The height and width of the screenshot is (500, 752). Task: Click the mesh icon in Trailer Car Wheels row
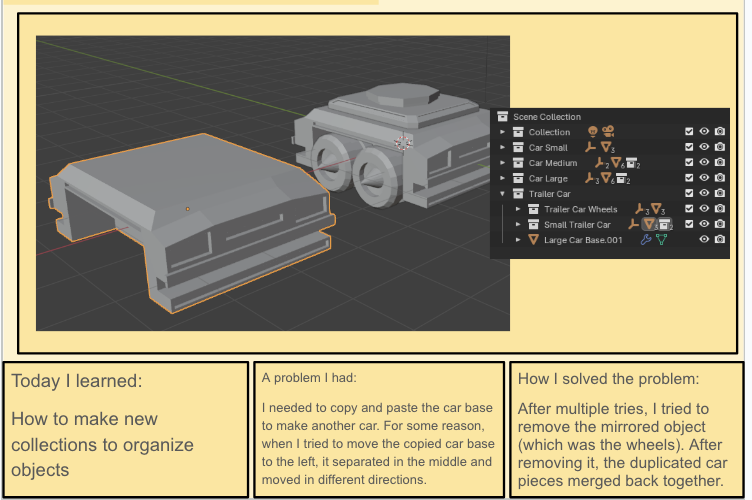click(x=656, y=209)
